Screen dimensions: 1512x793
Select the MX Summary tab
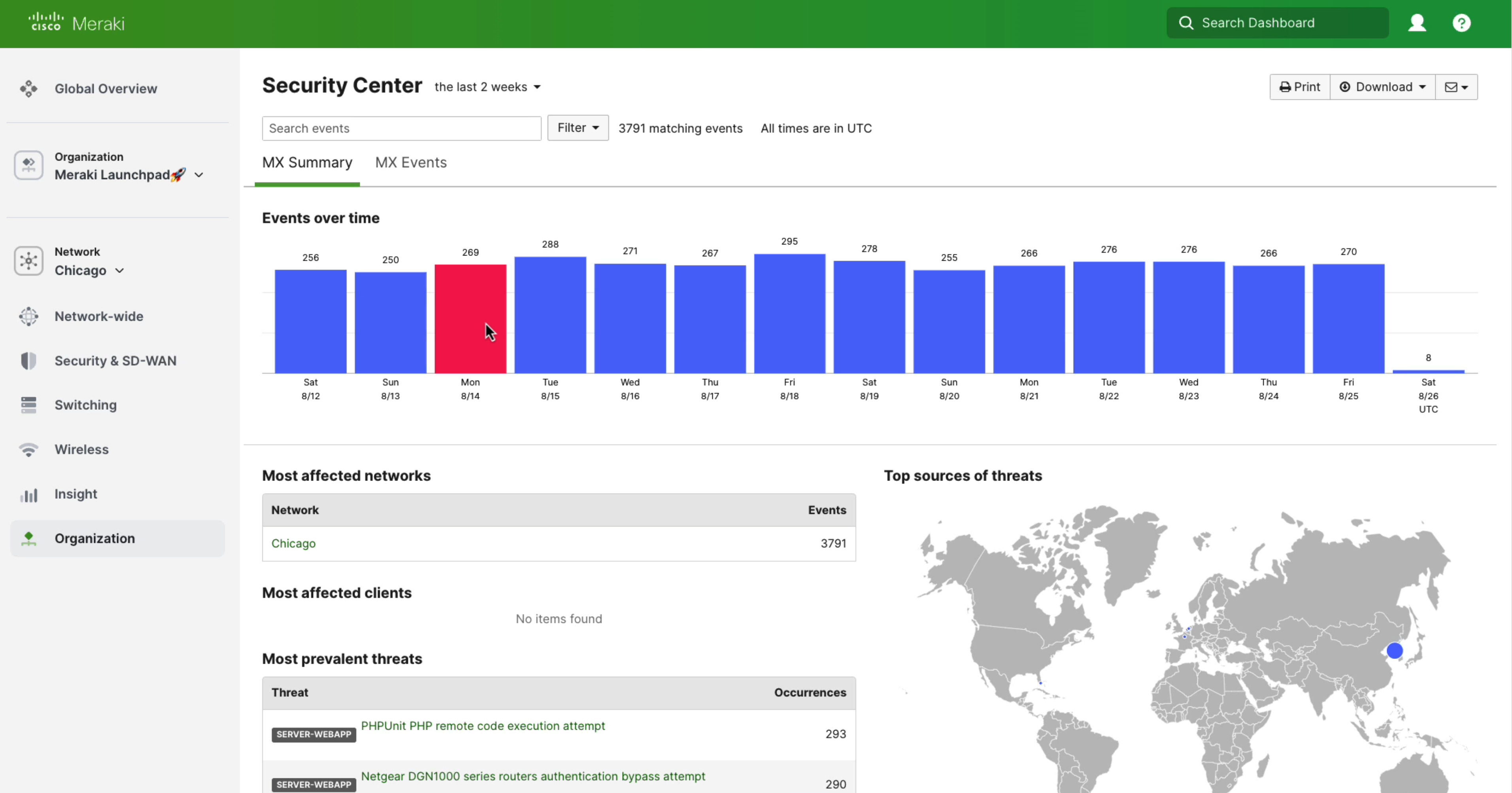307,163
